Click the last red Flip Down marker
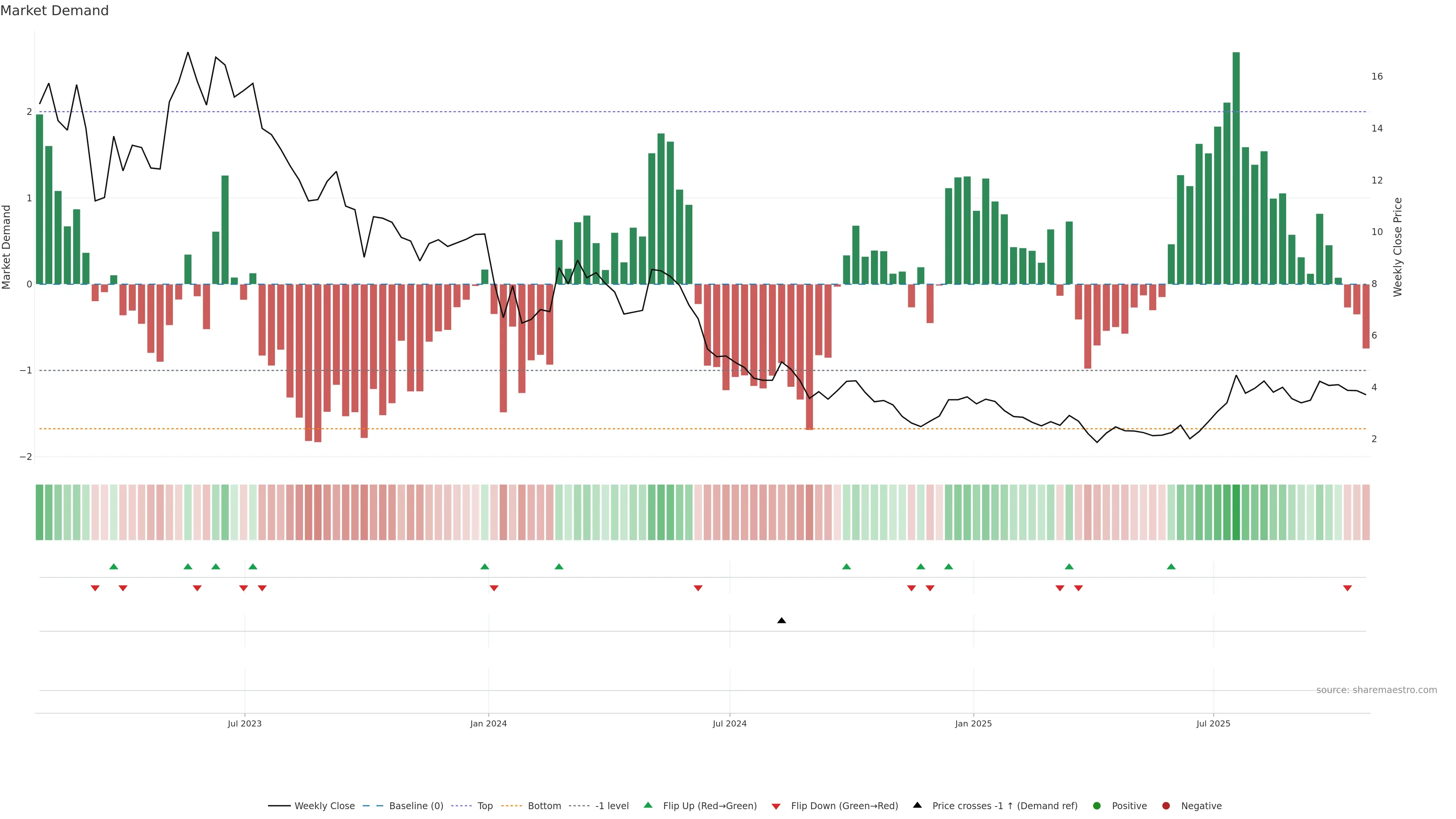This screenshot has height=819, width=1456. (x=1348, y=588)
